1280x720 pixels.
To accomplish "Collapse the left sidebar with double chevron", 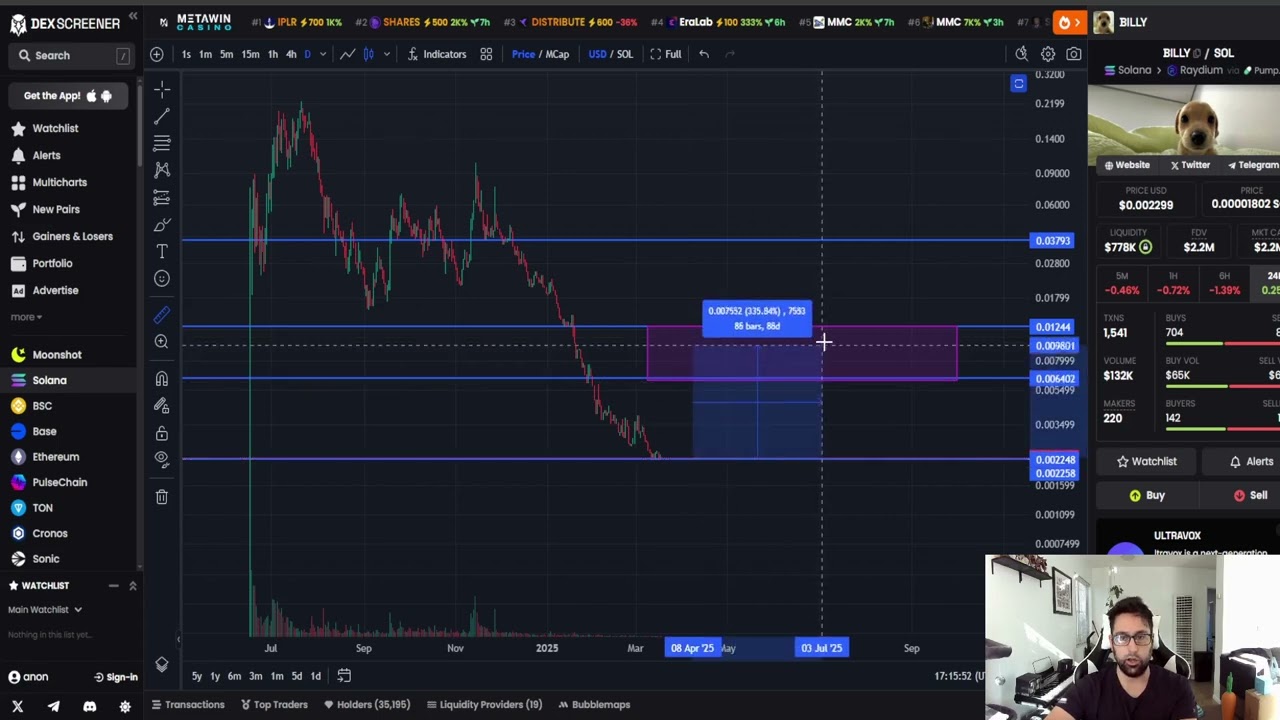I will point(133,17).
